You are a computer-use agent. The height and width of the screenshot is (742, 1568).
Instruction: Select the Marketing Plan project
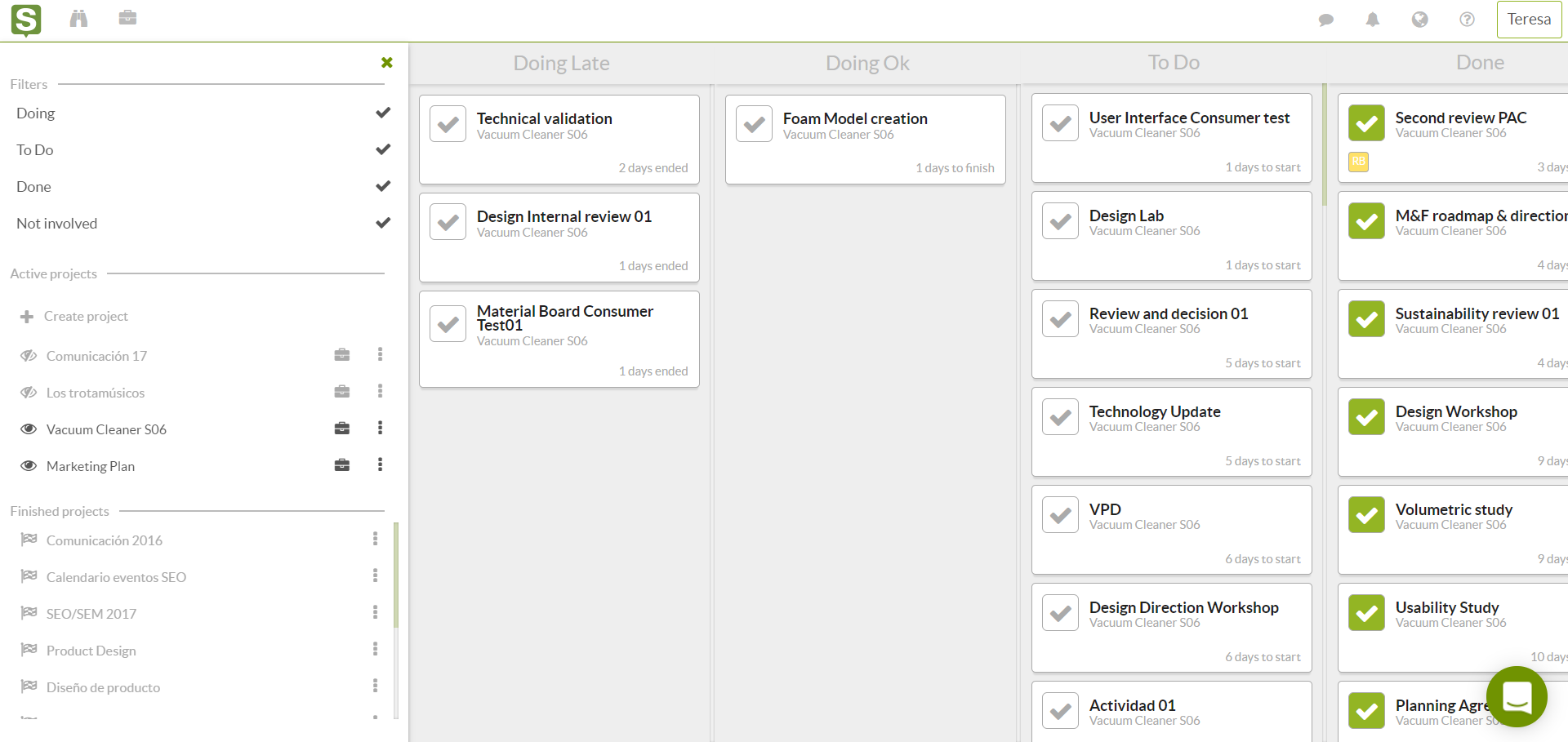point(91,467)
